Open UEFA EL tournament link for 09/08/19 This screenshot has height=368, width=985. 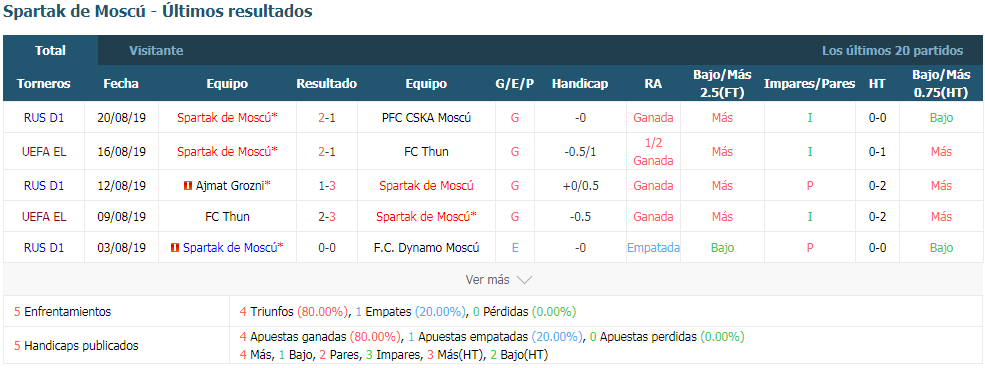(x=44, y=217)
